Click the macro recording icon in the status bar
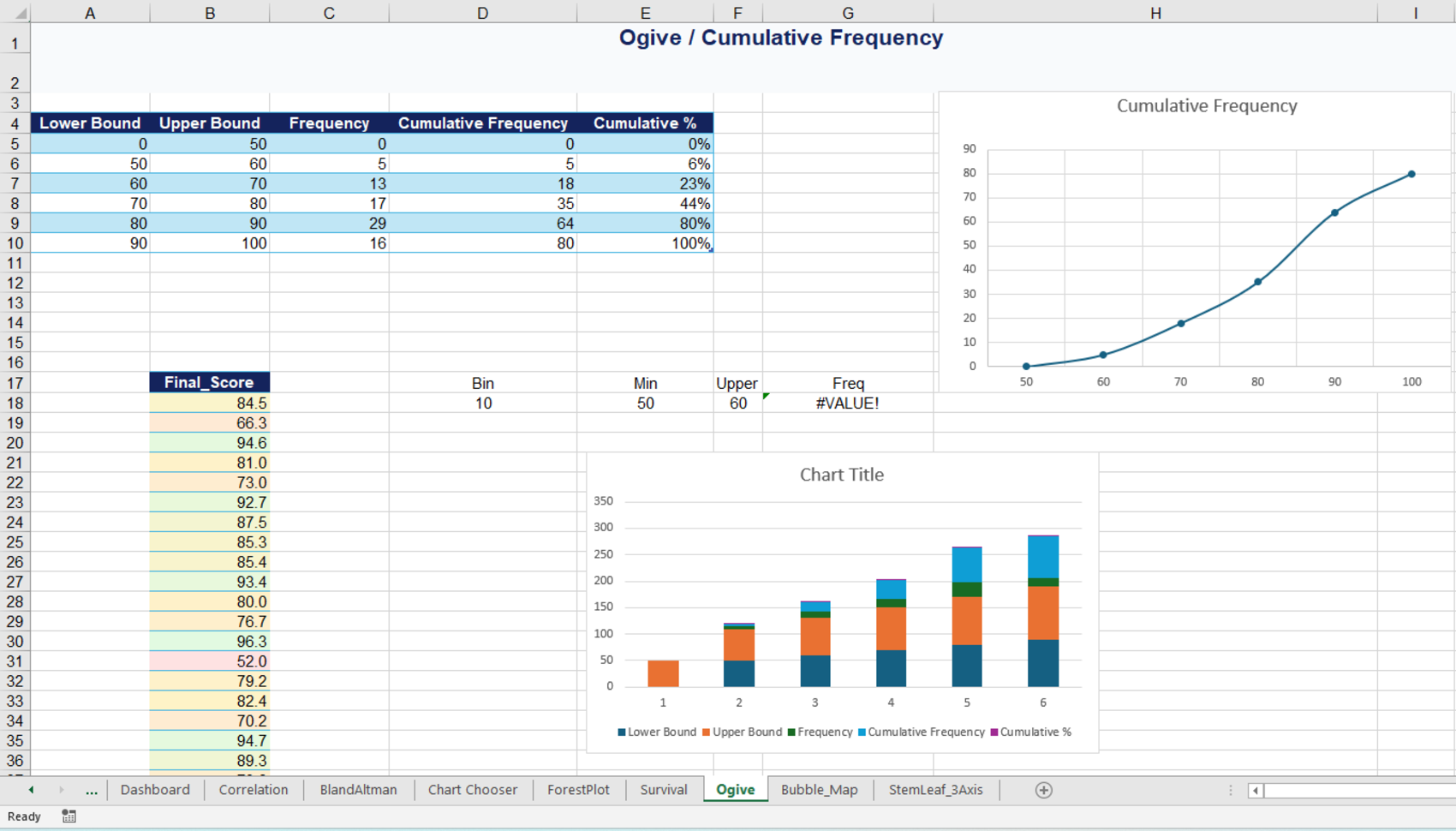 (x=69, y=816)
